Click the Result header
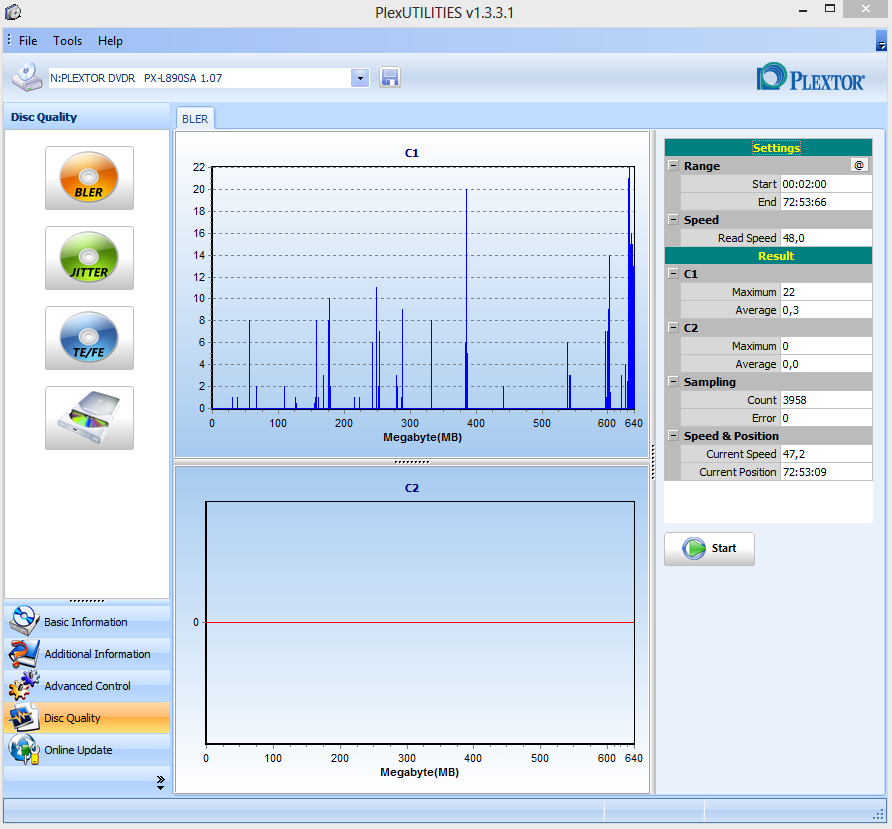892x829 pixels. point(768,256)
